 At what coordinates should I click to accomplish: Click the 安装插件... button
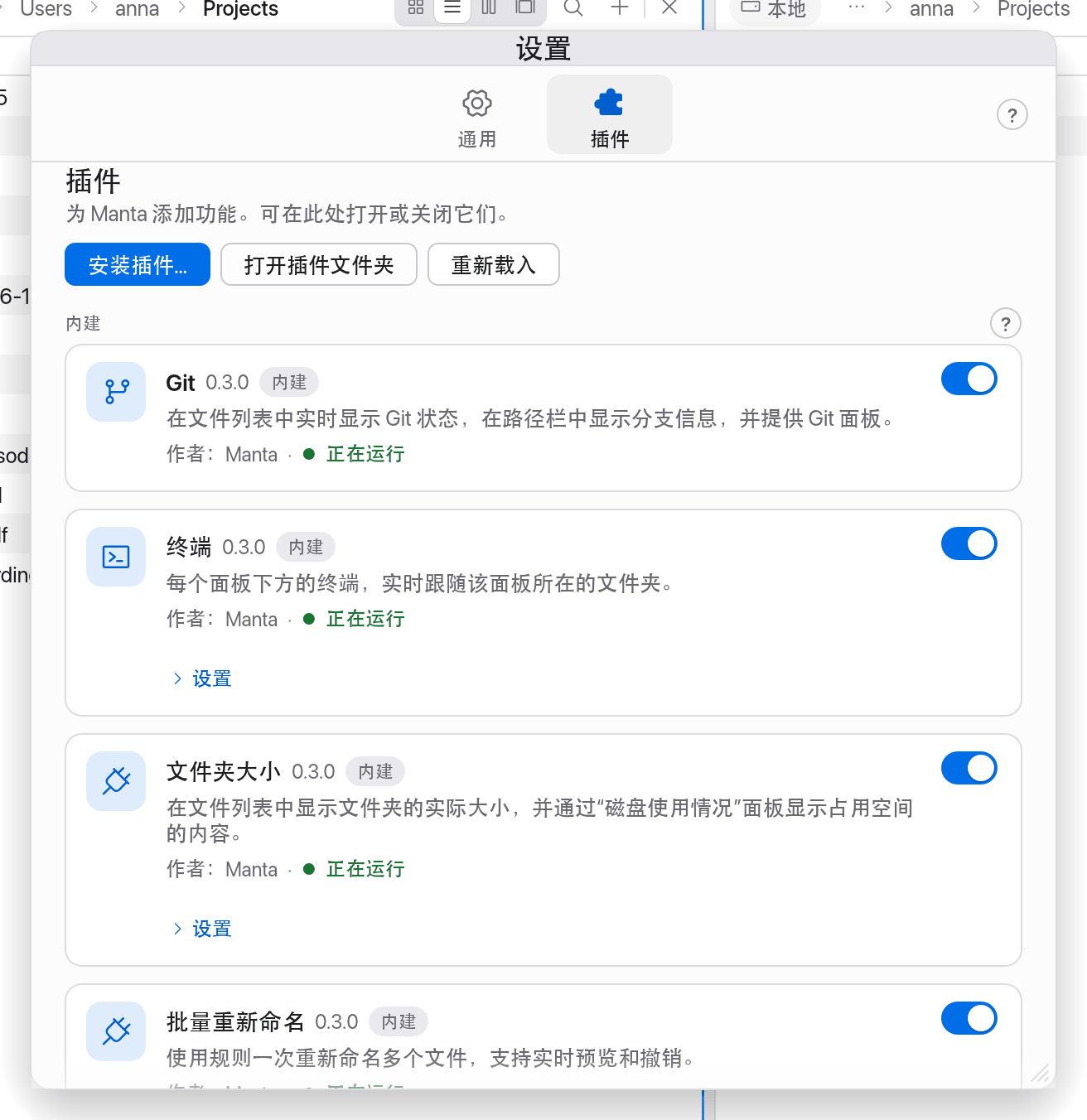tap(138, 264)
